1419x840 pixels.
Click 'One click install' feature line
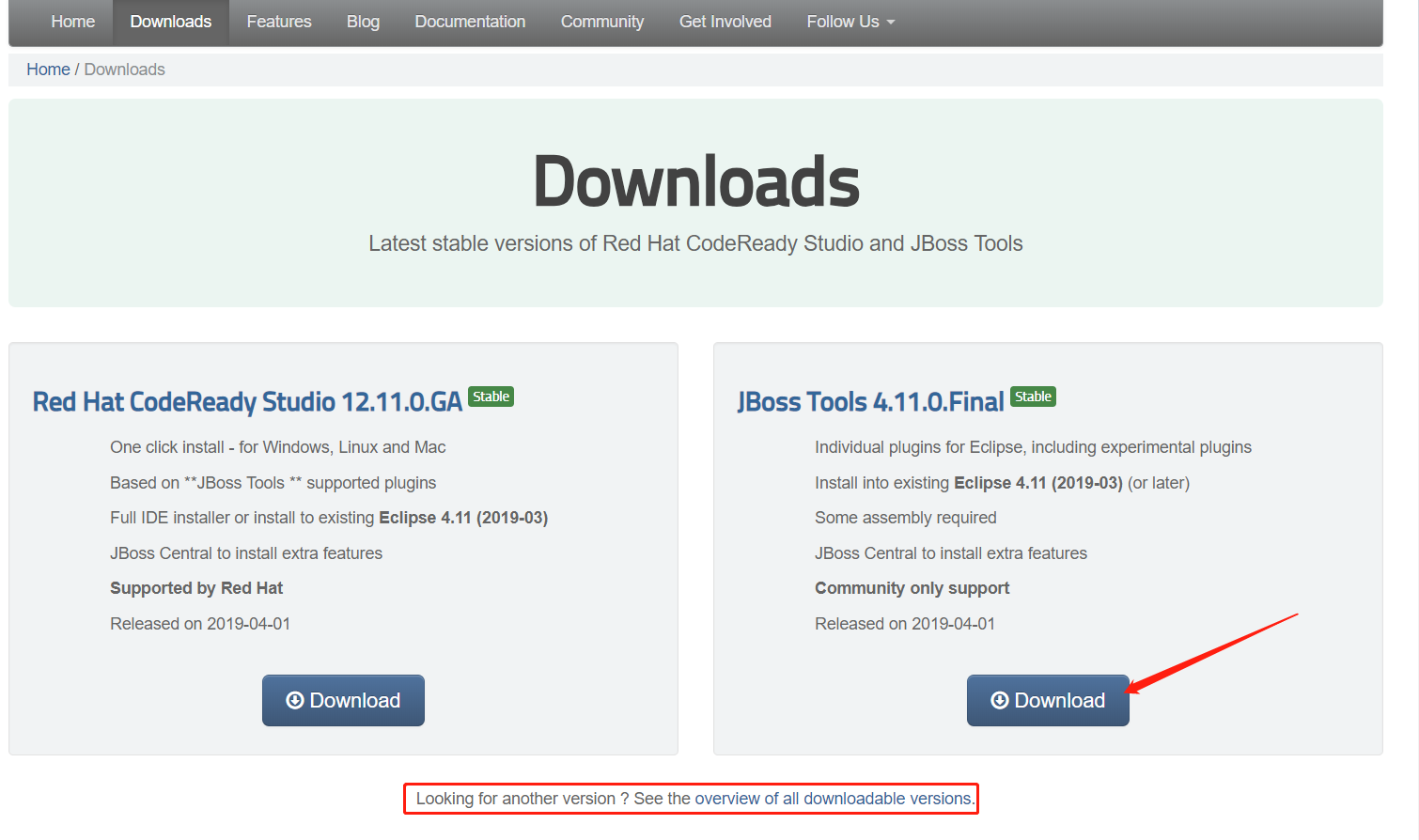[278, 447]
